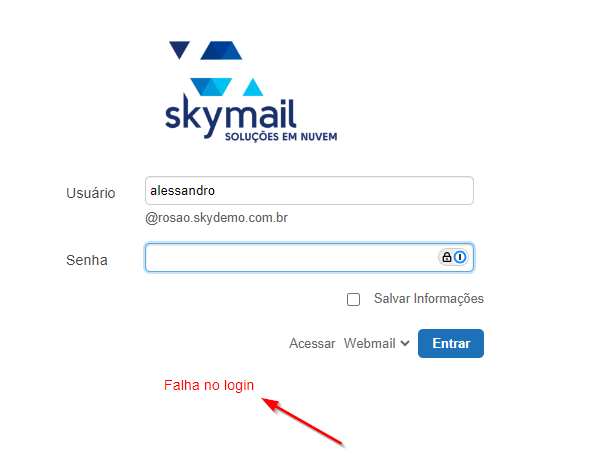602x467 pixels.
Task: Click the @rosao.skydemo.com.br domain text
Action: (217, 218)
